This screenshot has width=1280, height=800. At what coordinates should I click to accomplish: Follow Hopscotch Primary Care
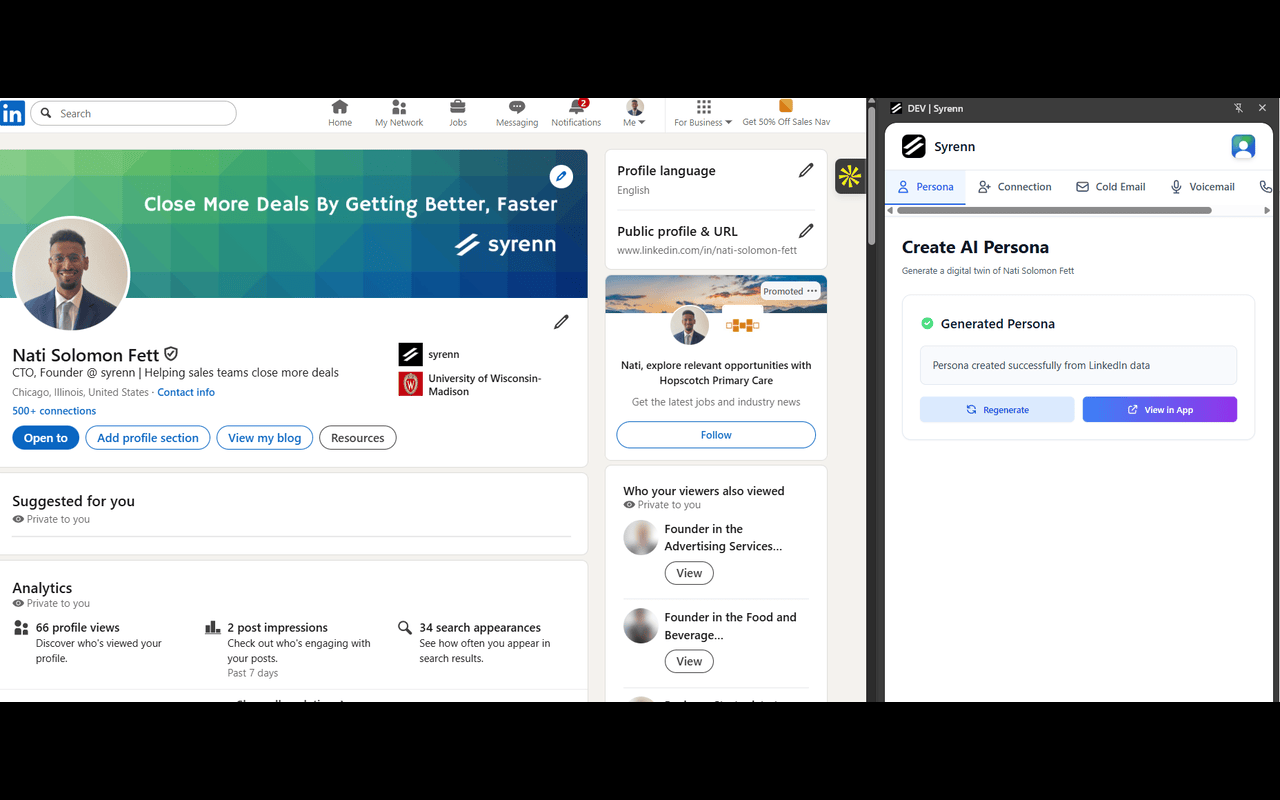click(716, 435)
